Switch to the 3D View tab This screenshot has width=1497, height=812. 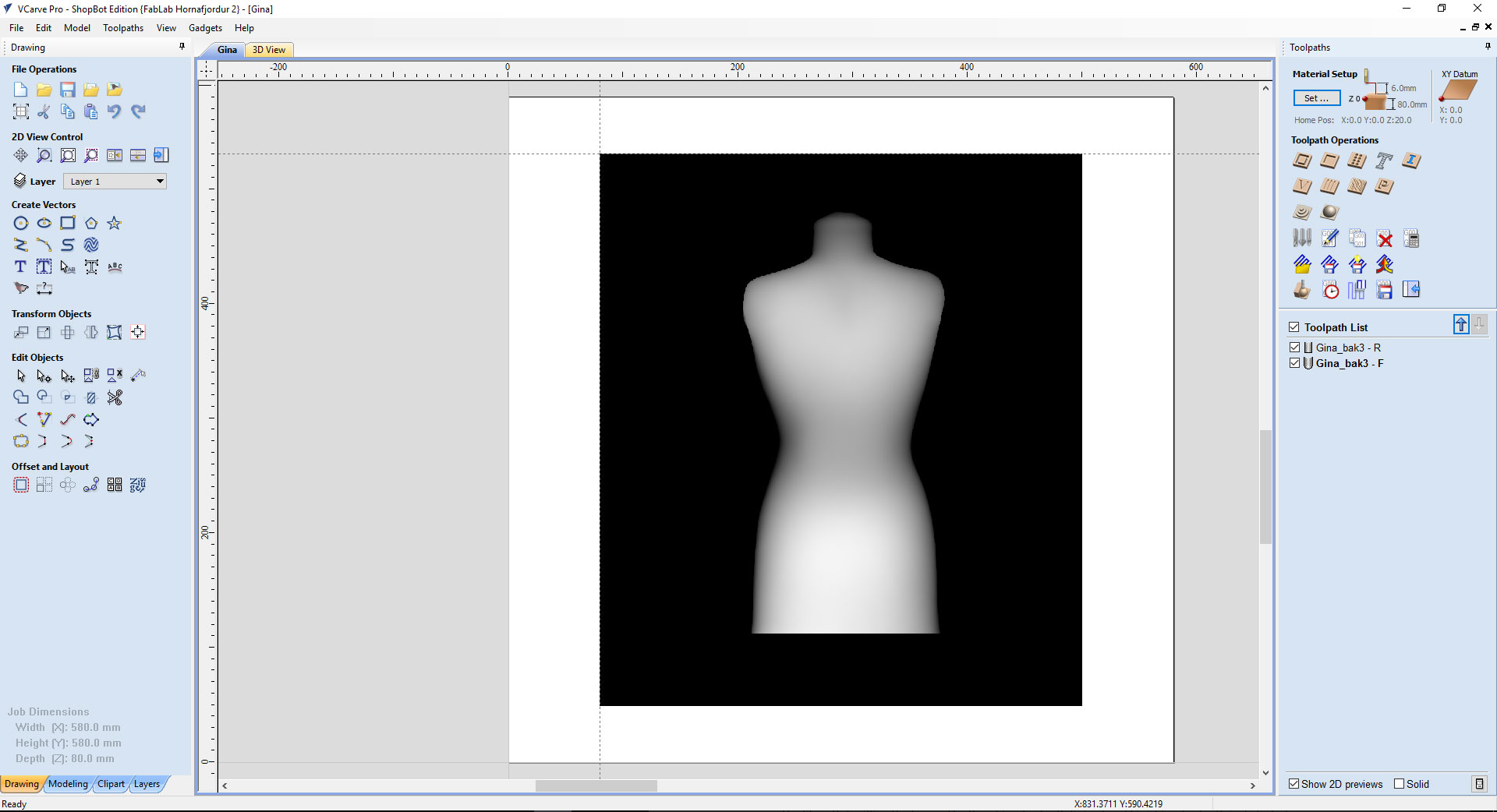(x=268, y=50)
